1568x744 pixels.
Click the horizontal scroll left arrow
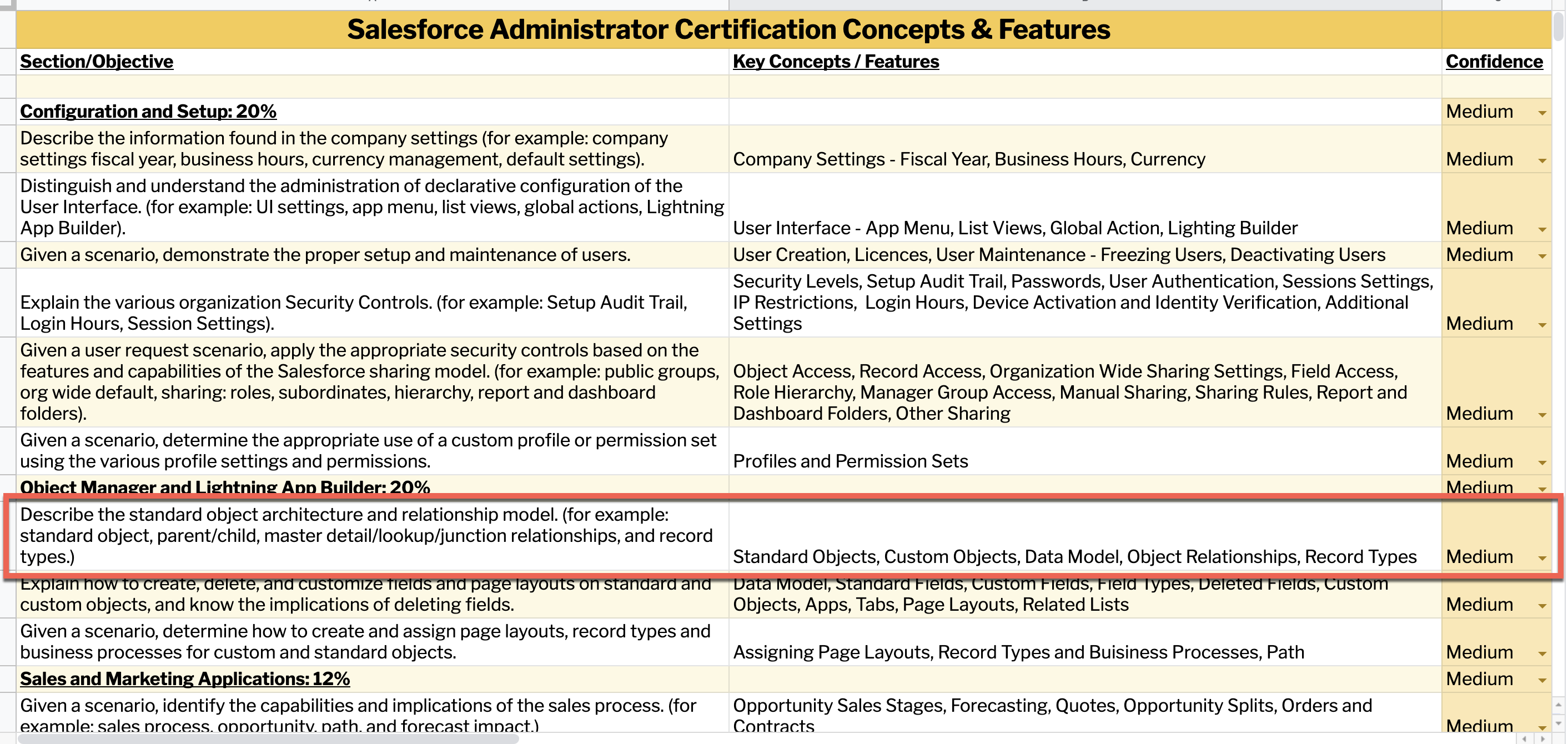(1524, 738)
